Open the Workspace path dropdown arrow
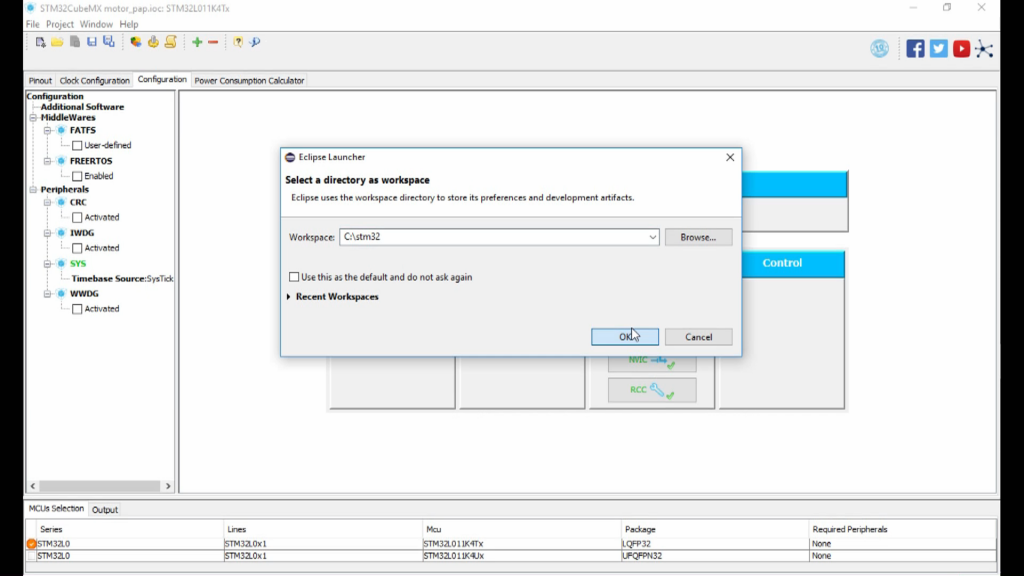This screenshot has height=576, width=1024. click(652, 238)
